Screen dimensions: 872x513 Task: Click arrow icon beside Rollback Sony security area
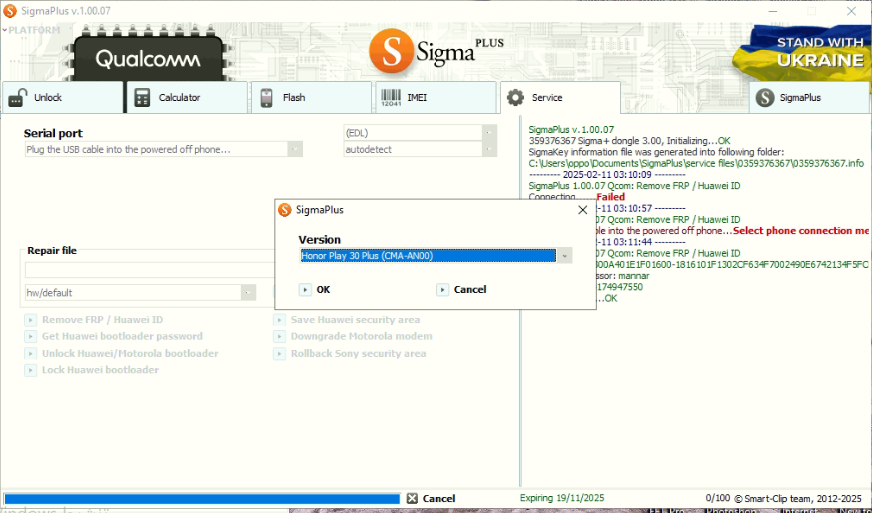(279, 353)
